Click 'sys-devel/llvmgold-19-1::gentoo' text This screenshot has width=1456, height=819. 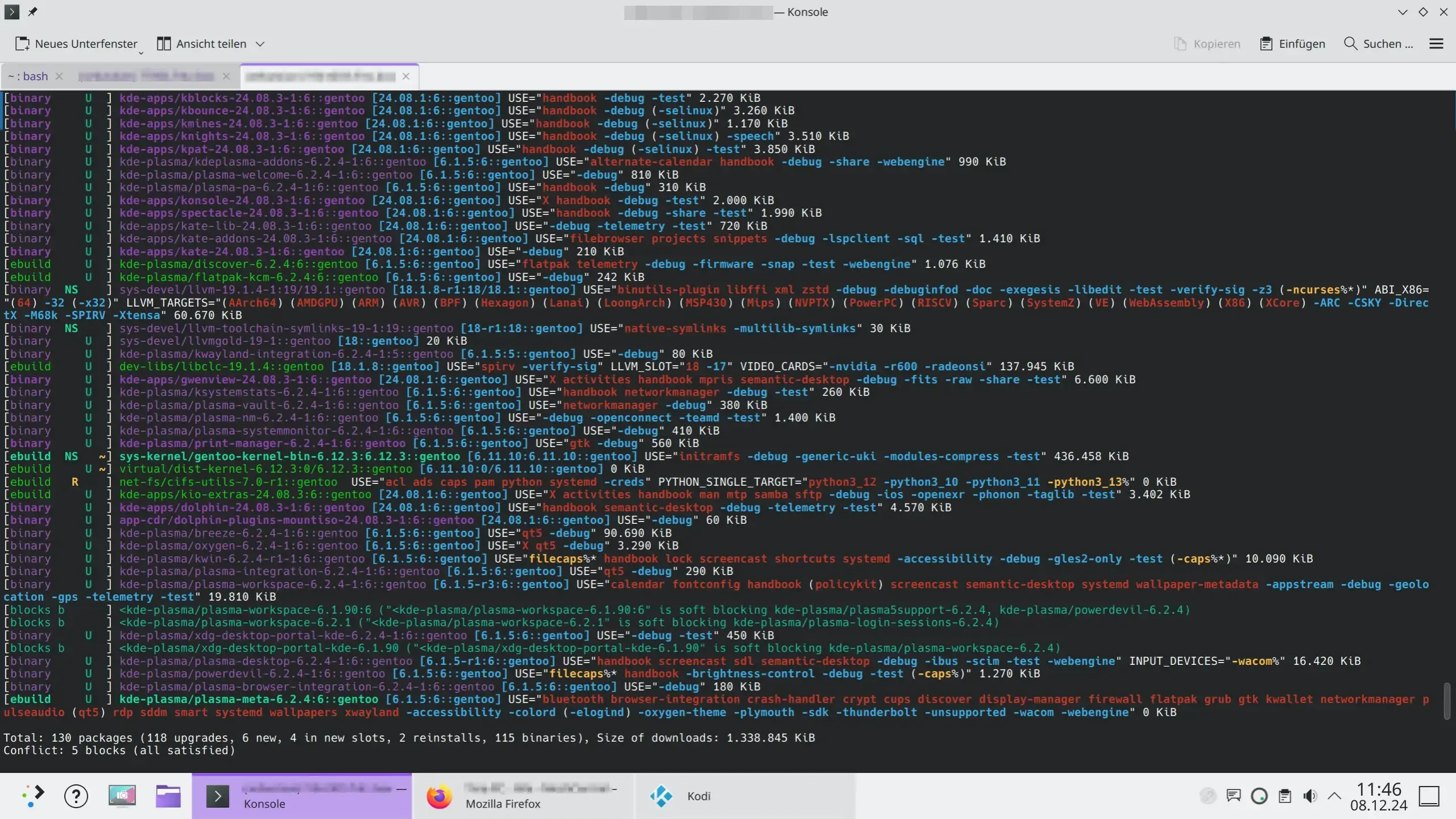[x=225, y=341]
